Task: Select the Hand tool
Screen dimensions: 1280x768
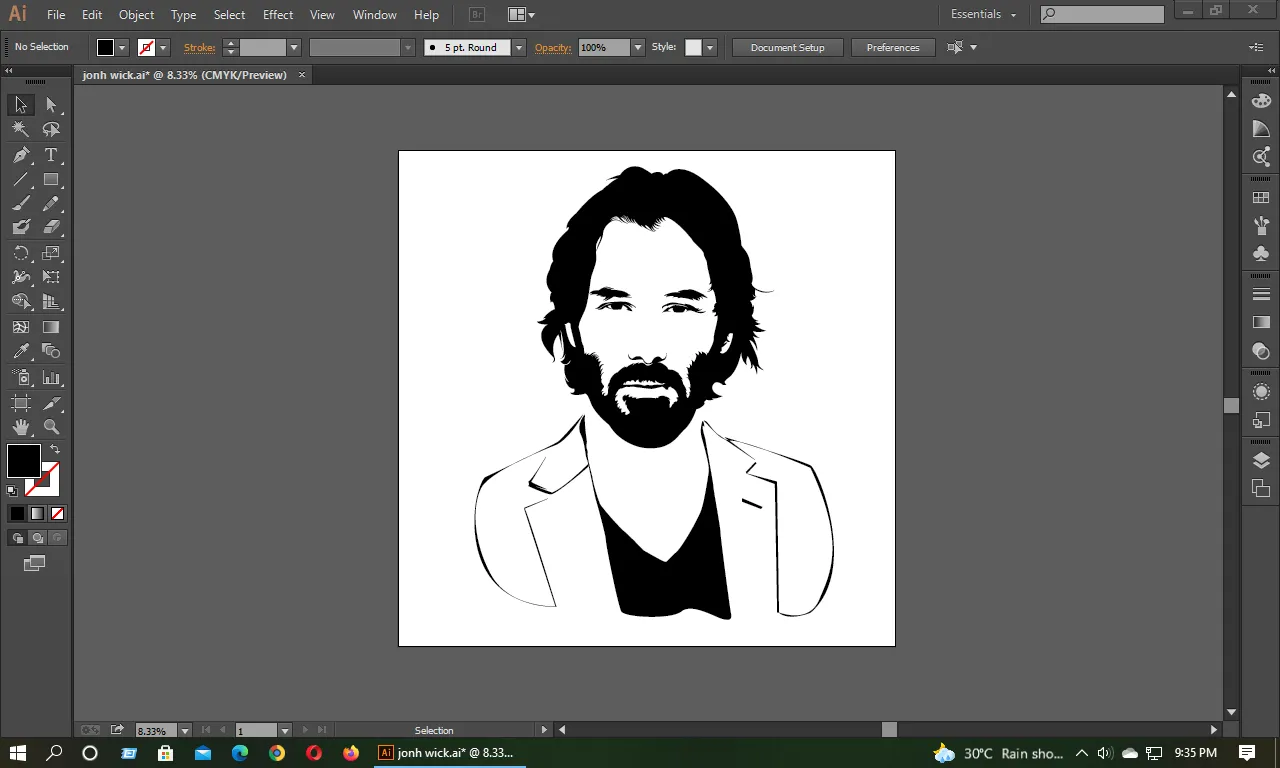Action: point(21,427)
